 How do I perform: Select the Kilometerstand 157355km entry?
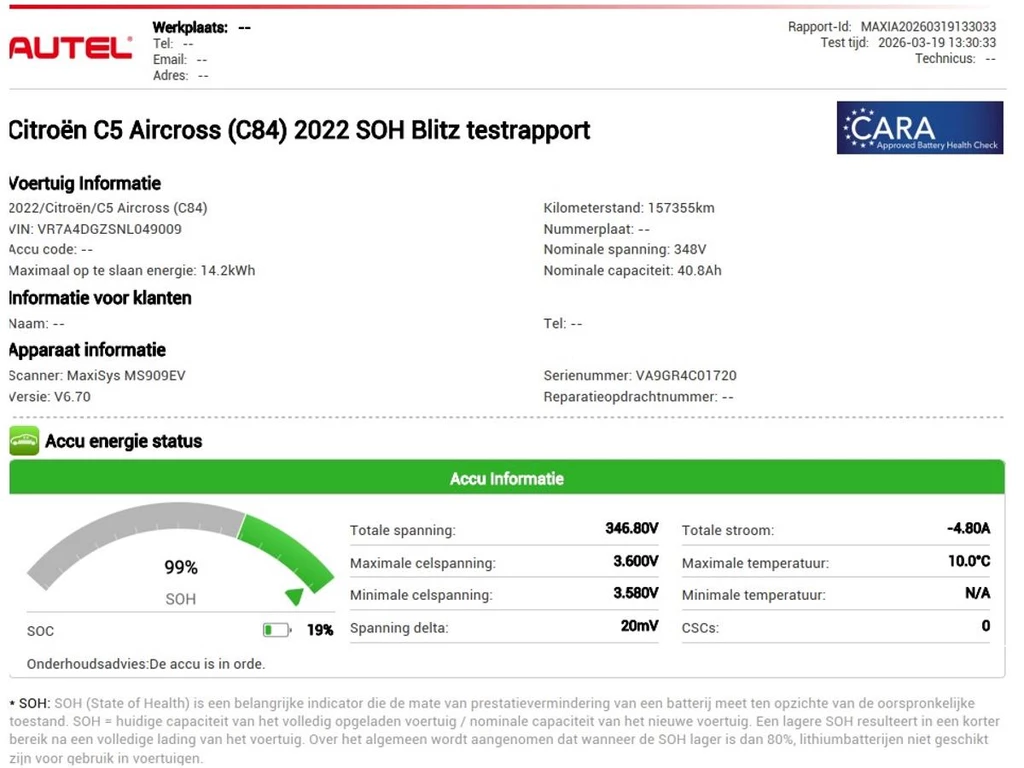(x=628, y=208)
